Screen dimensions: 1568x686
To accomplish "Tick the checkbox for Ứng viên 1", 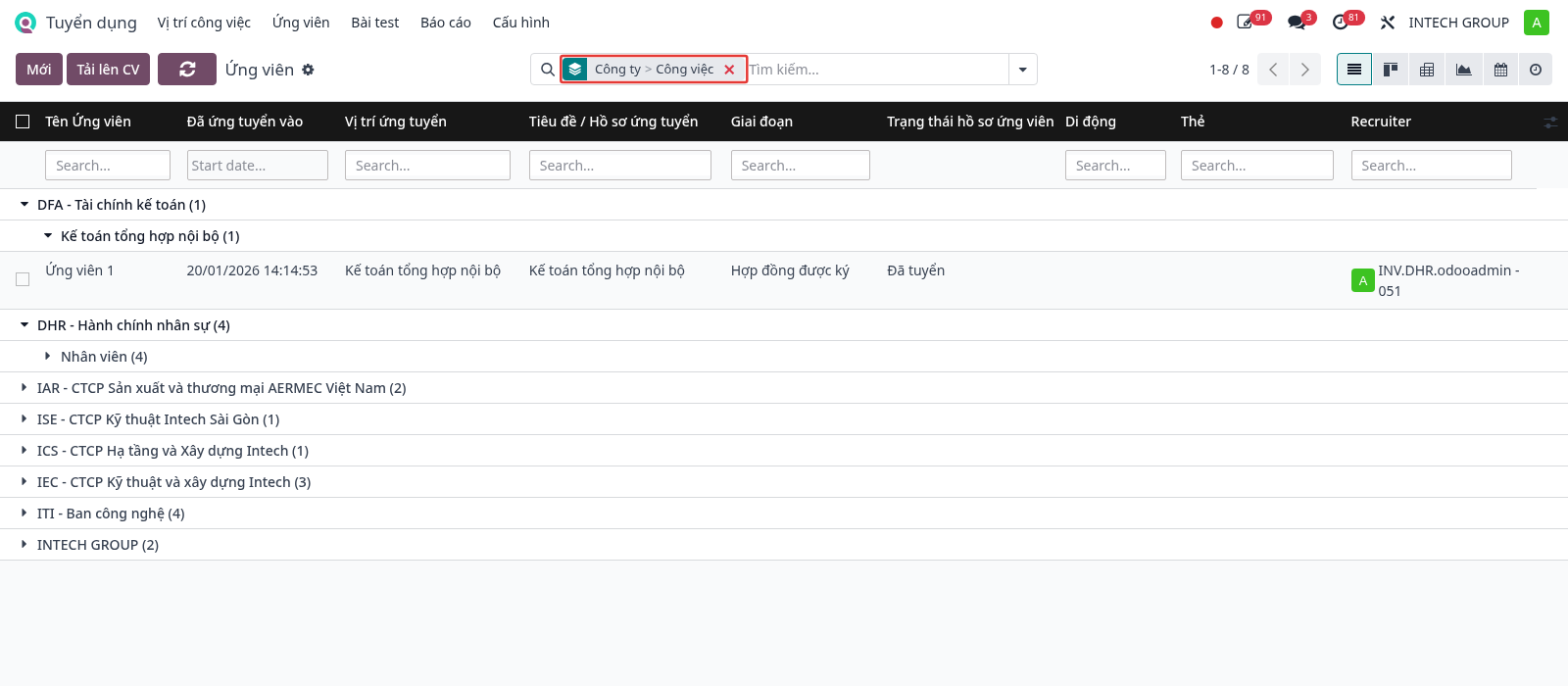I will (x=23, y=279).
